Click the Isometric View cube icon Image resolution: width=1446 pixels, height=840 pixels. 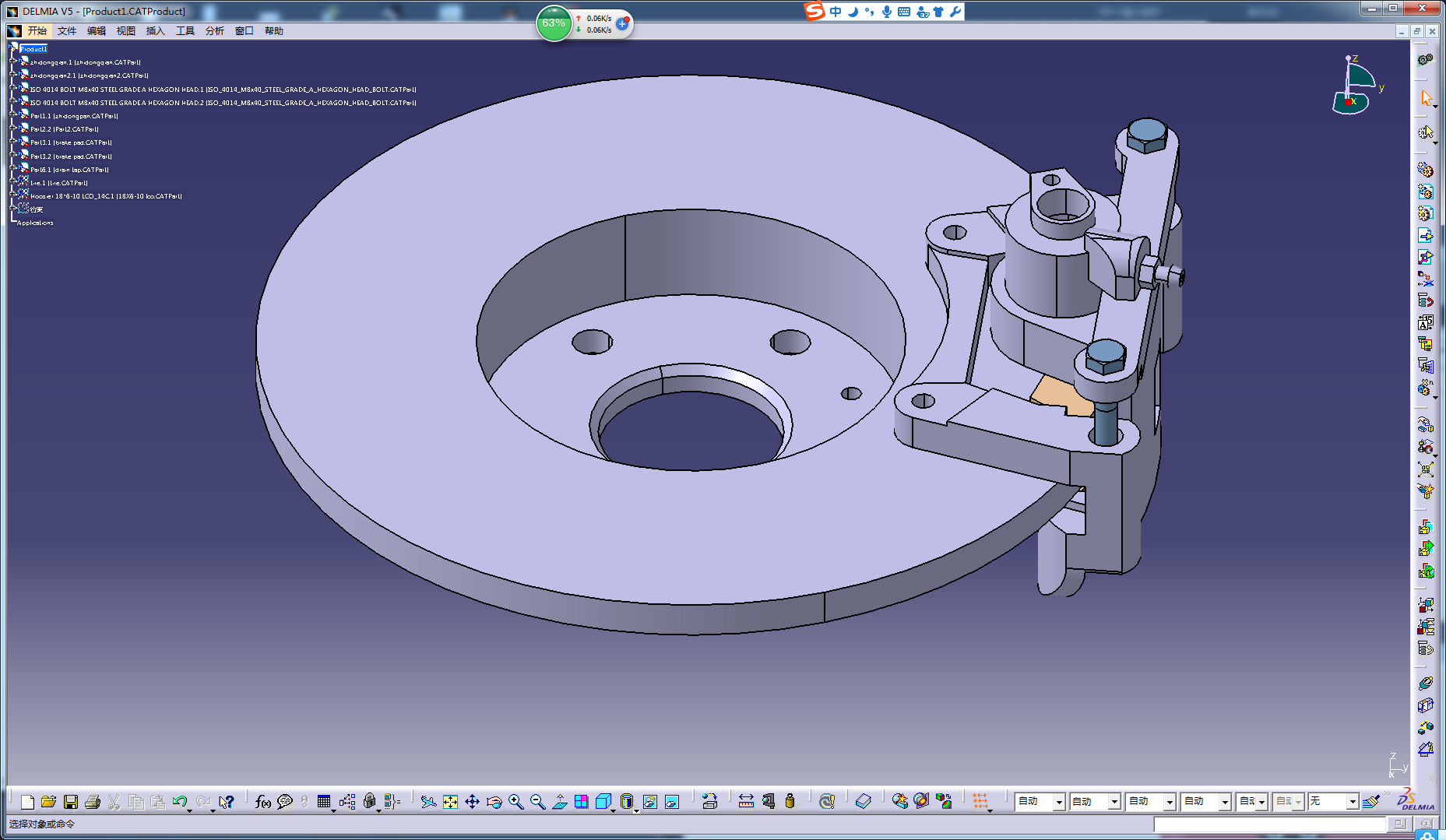click(603, 802)
